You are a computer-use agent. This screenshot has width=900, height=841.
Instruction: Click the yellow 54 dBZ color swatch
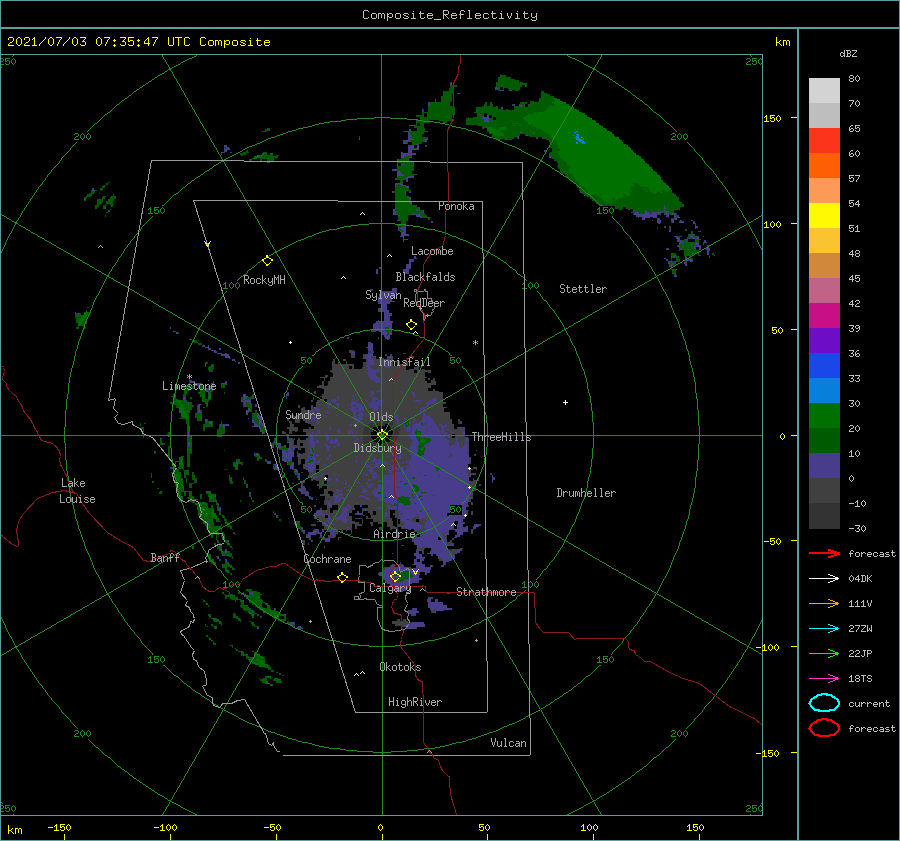pyautogui.click(x=824, y=215)
